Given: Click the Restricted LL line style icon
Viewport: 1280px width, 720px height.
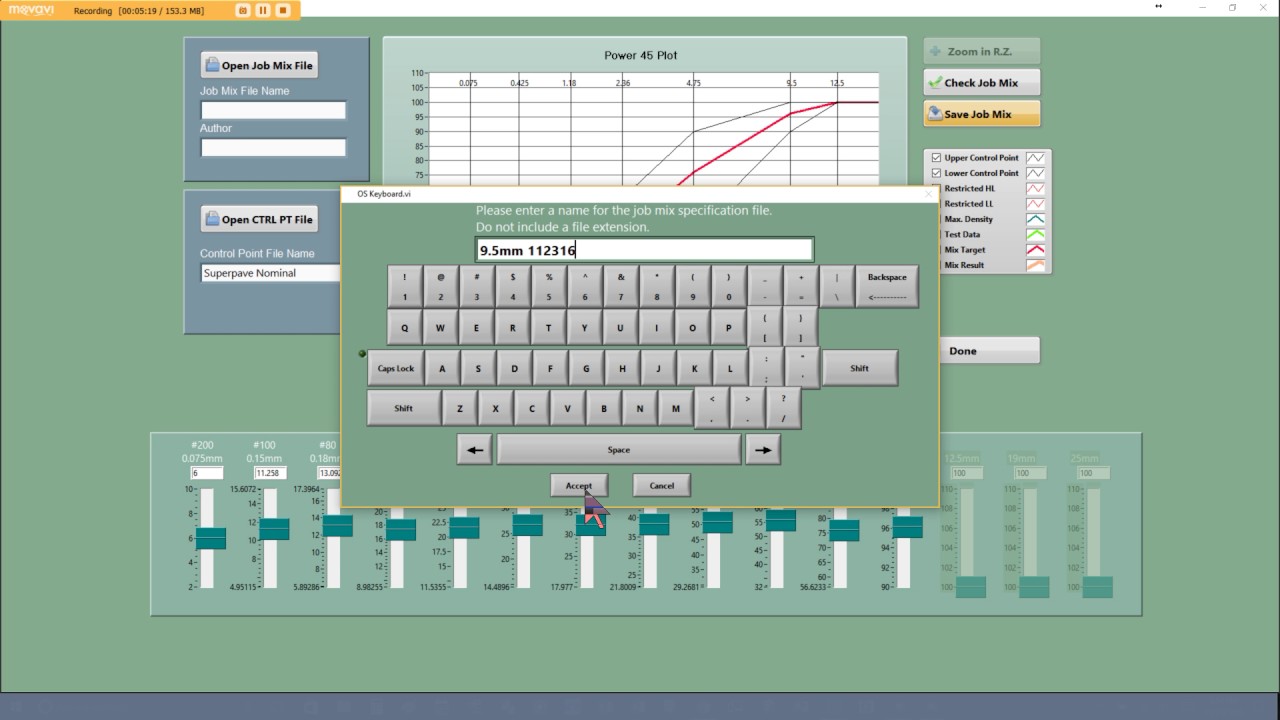Looking at the screenshot, I should pyautogui.click(x=1037, y=204).
